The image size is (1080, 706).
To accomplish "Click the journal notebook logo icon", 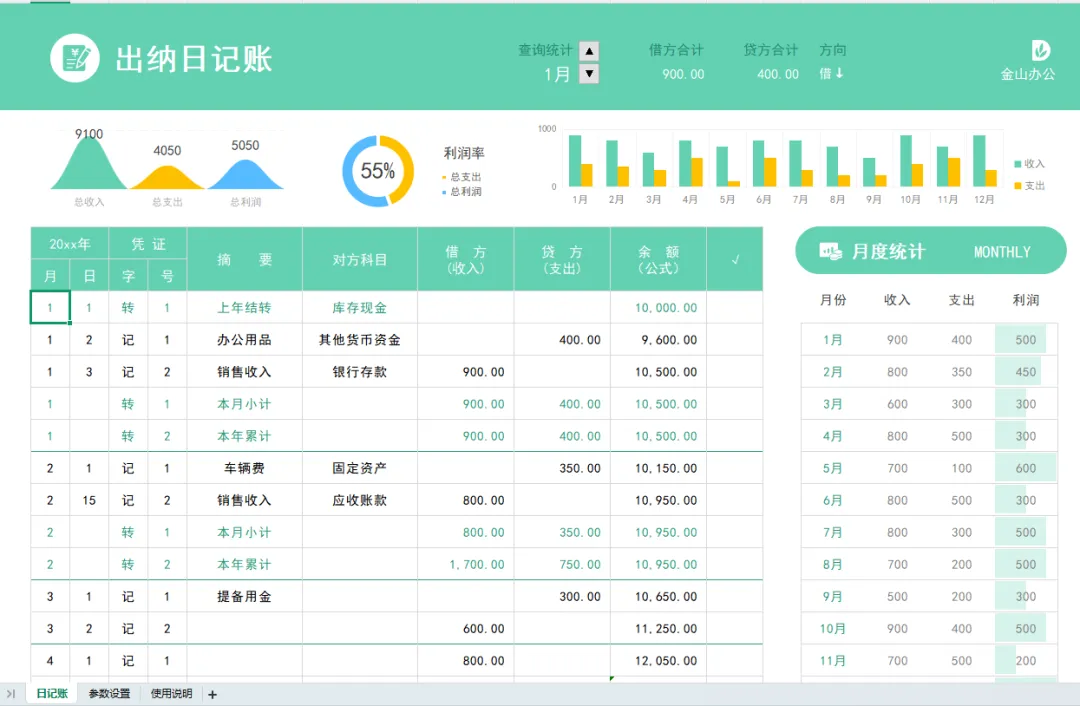I will coord(75,59).
